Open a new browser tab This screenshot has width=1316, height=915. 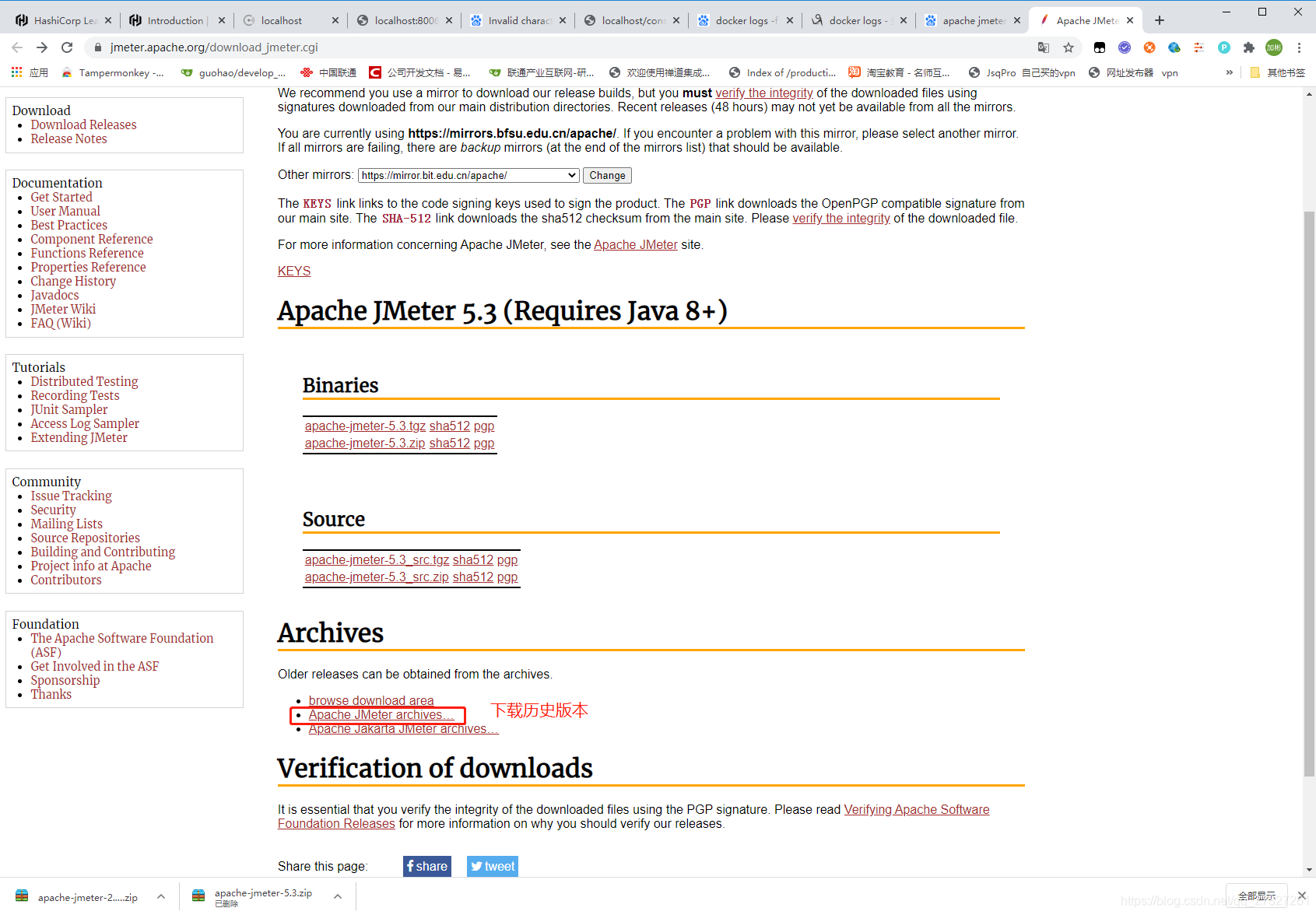pyautogui.click(x=1160, y=20)
